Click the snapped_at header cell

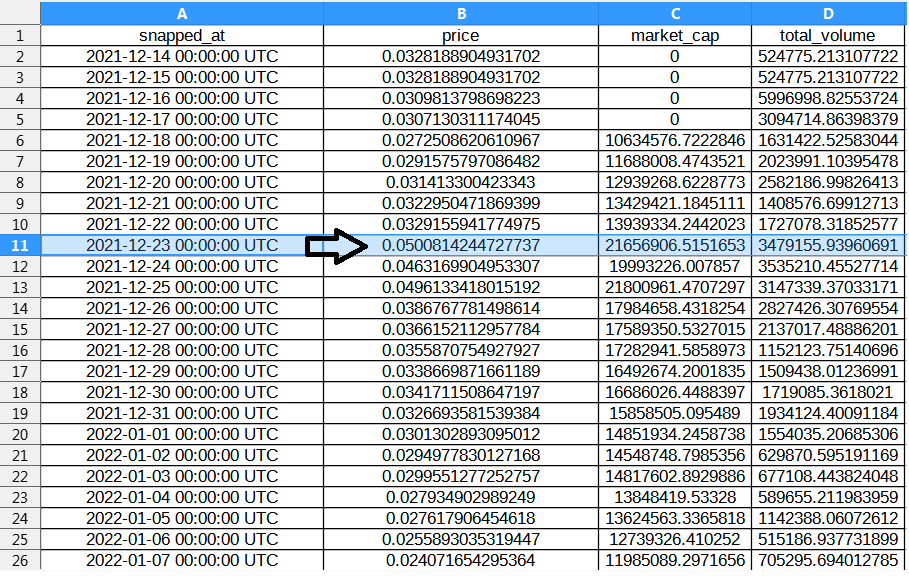tap(182, 35)
